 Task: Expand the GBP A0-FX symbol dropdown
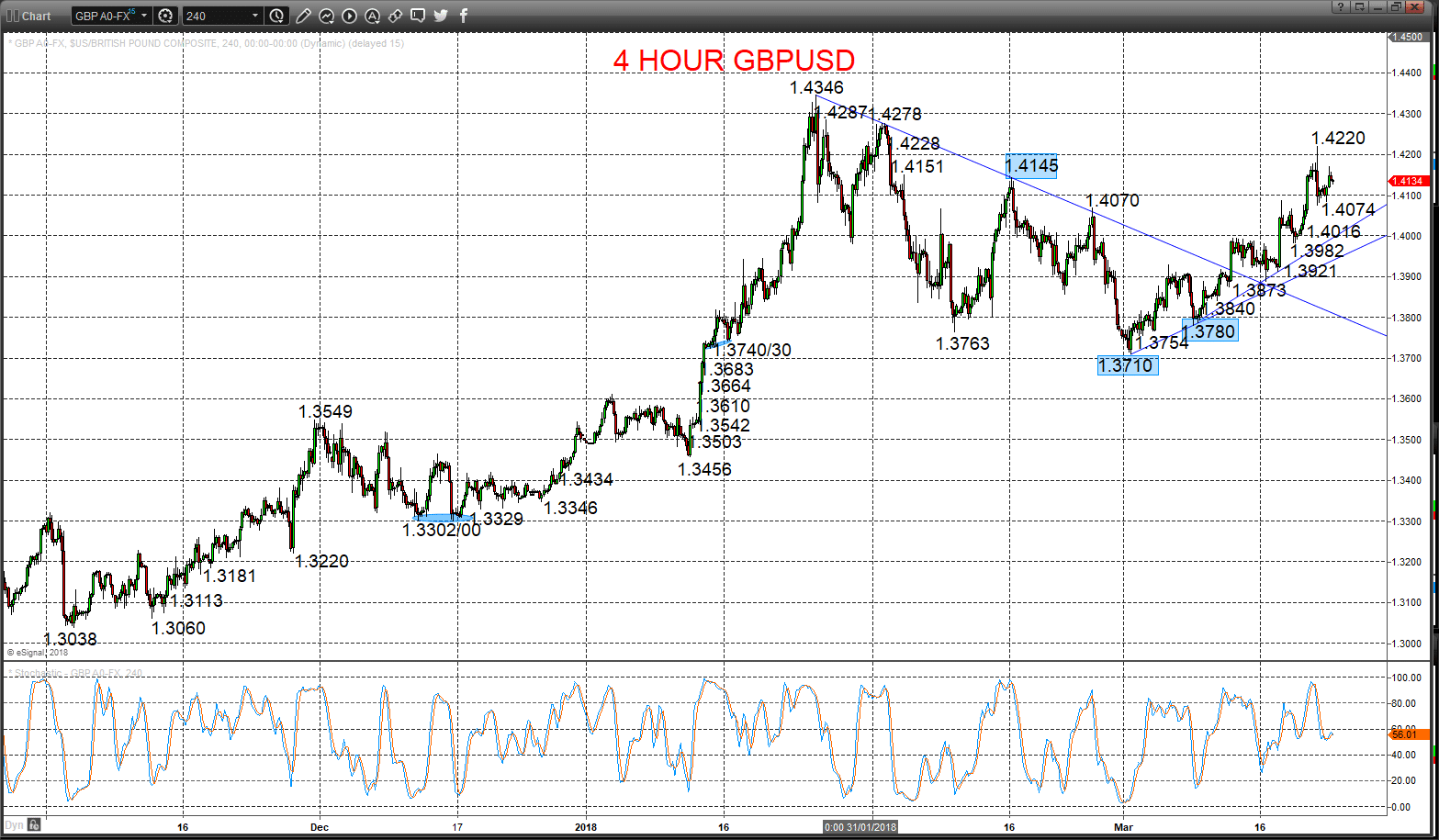pyautogui.click(x=144, y=16)
